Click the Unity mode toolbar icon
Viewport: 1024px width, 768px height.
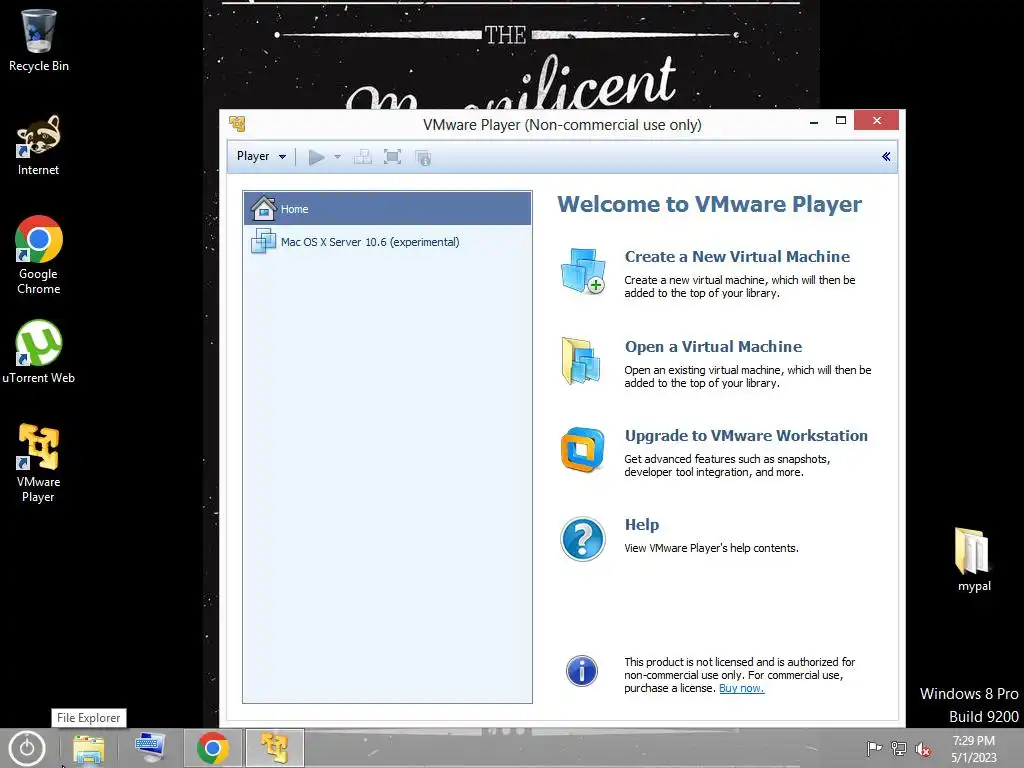coord(423,157)
